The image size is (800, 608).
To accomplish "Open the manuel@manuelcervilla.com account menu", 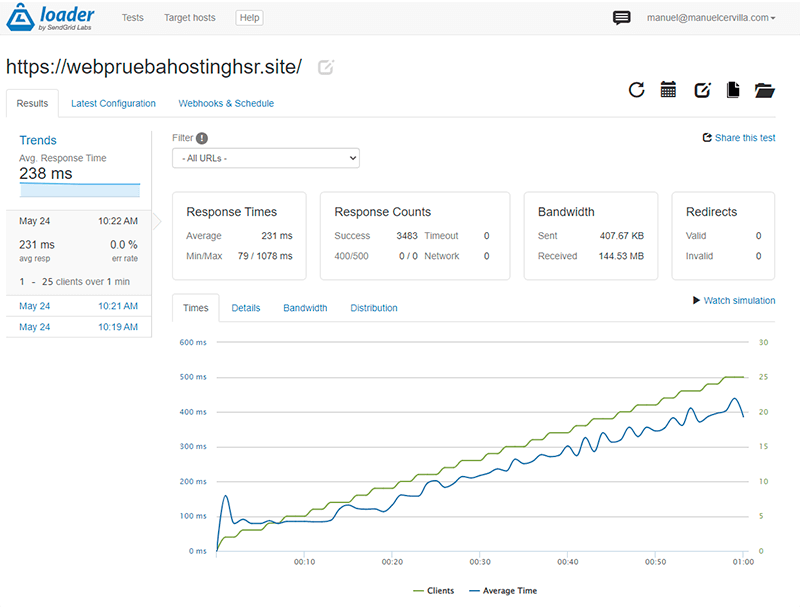I will 711,18.
